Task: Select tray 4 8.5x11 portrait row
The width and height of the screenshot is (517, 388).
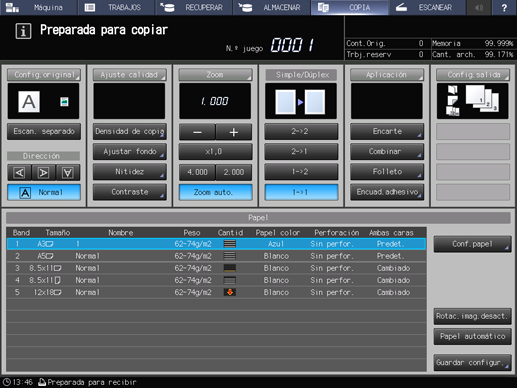Action: point(216,280)
